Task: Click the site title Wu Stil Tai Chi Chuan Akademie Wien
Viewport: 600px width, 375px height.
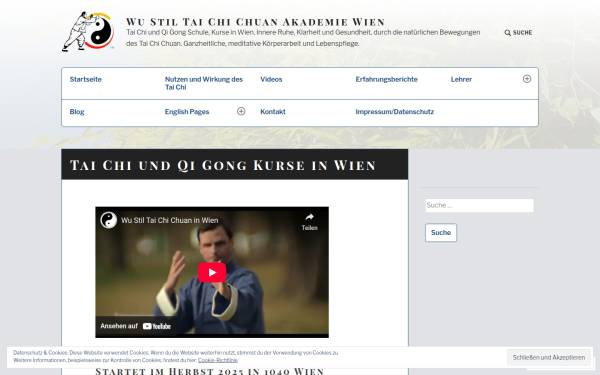Action: point(255,21)
